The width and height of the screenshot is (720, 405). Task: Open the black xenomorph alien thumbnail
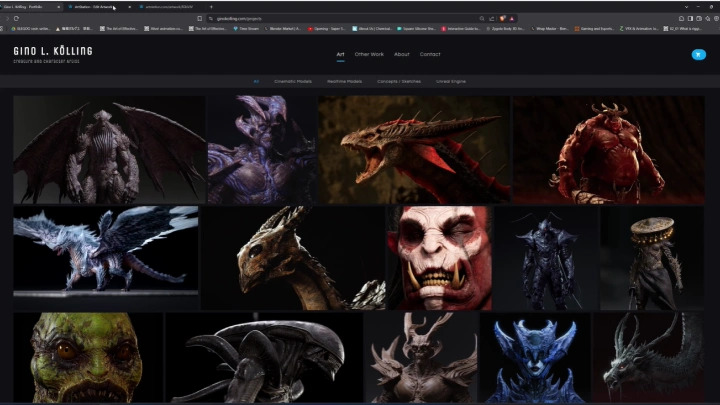pos(264,358)
